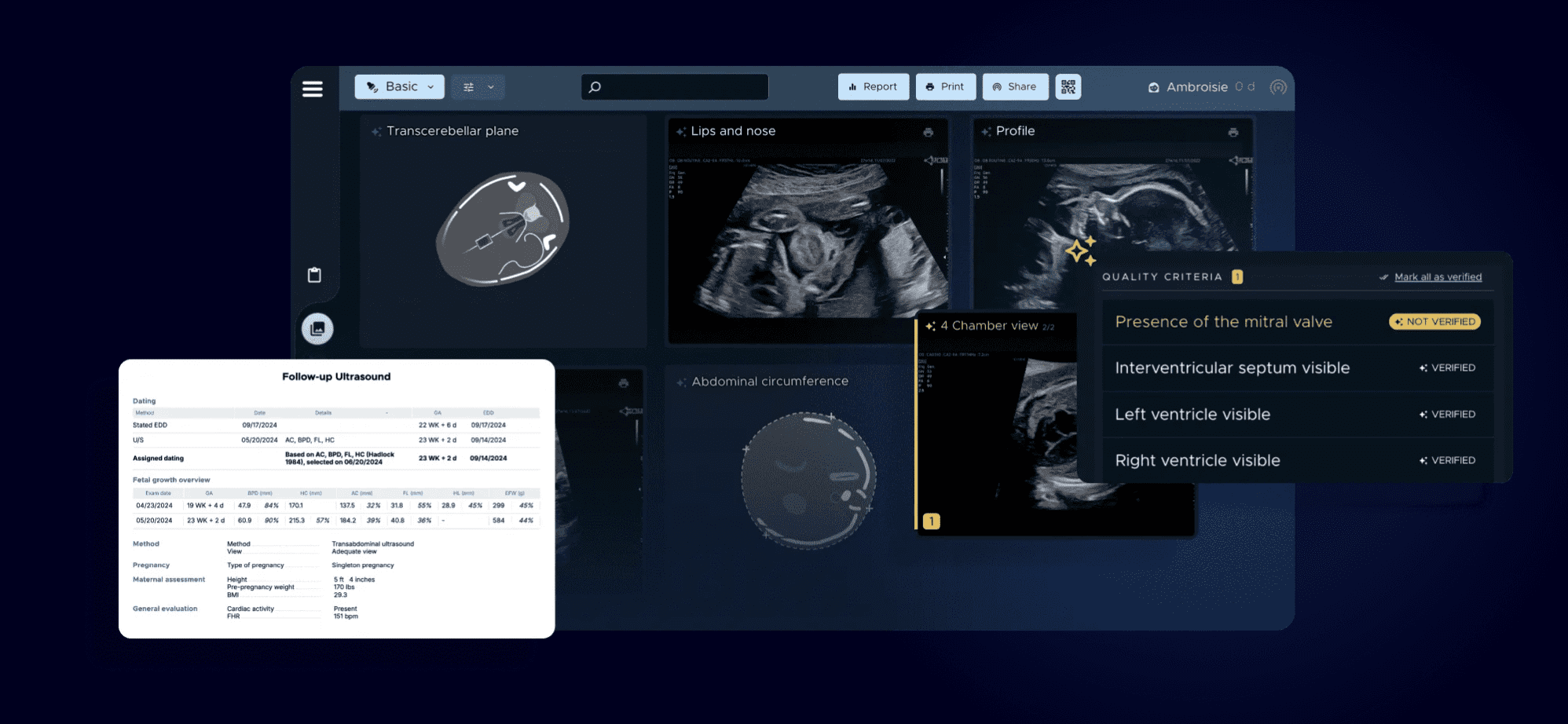Toggle the 'Presence of the mitral valve' verification status
The image size is (1568, 724).
click(1434, 321)
